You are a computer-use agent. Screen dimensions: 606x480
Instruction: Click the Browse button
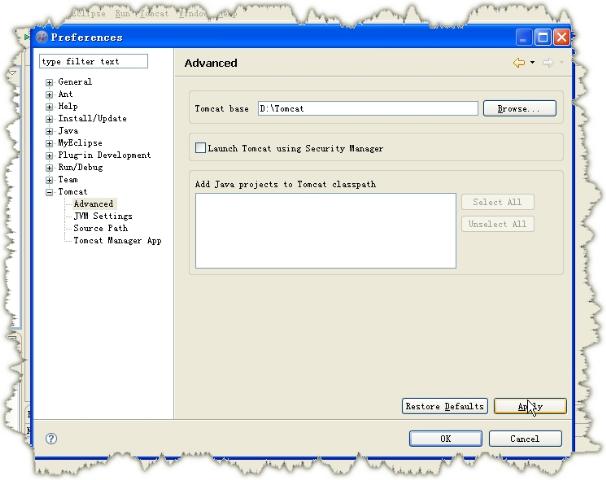coord(519,108)
